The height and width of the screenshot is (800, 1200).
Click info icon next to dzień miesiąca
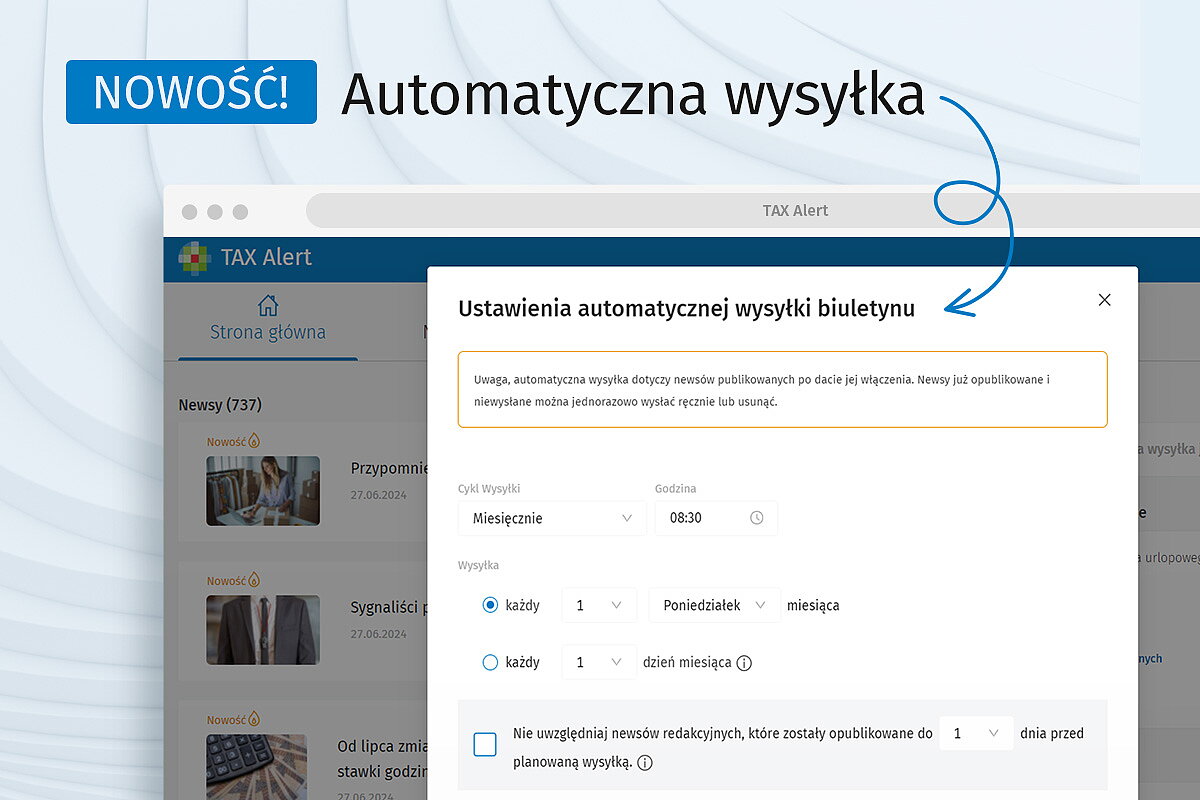click(744, 663)
